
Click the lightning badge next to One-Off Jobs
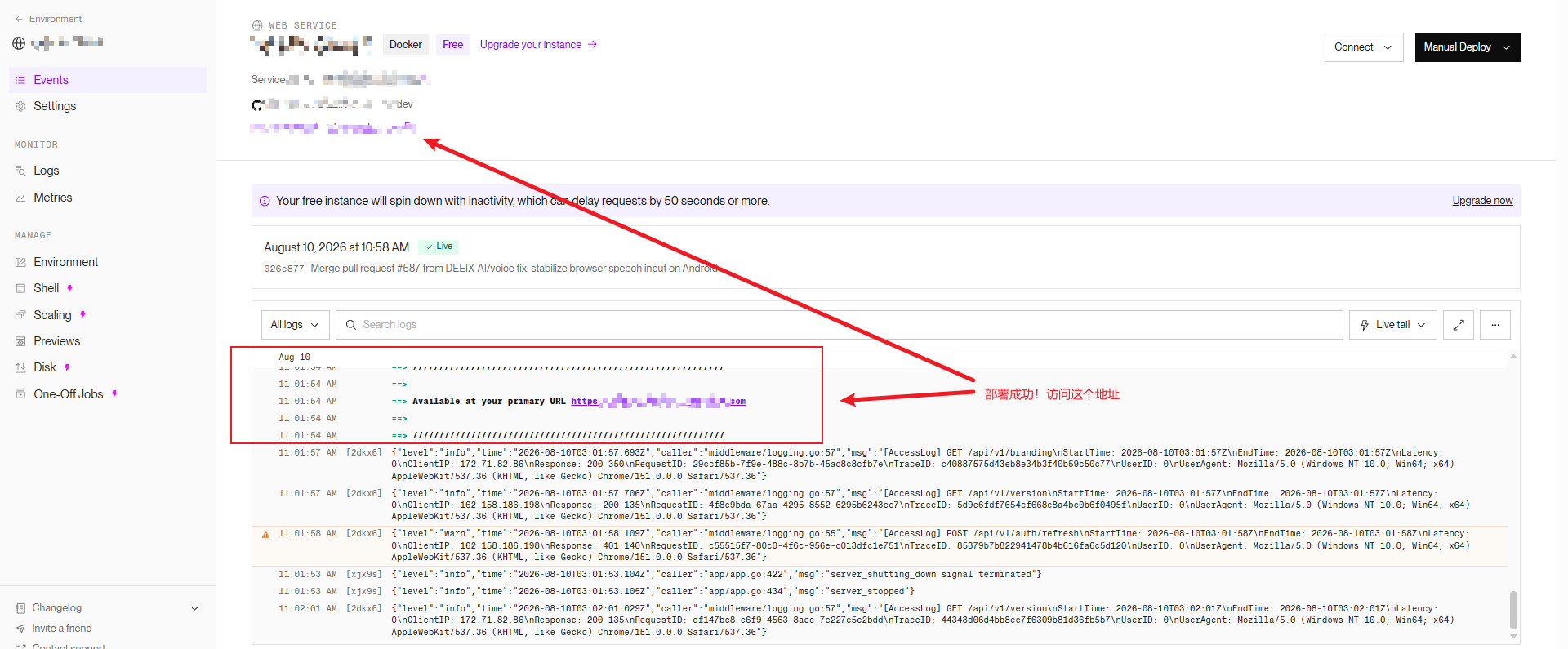point(114,394)
